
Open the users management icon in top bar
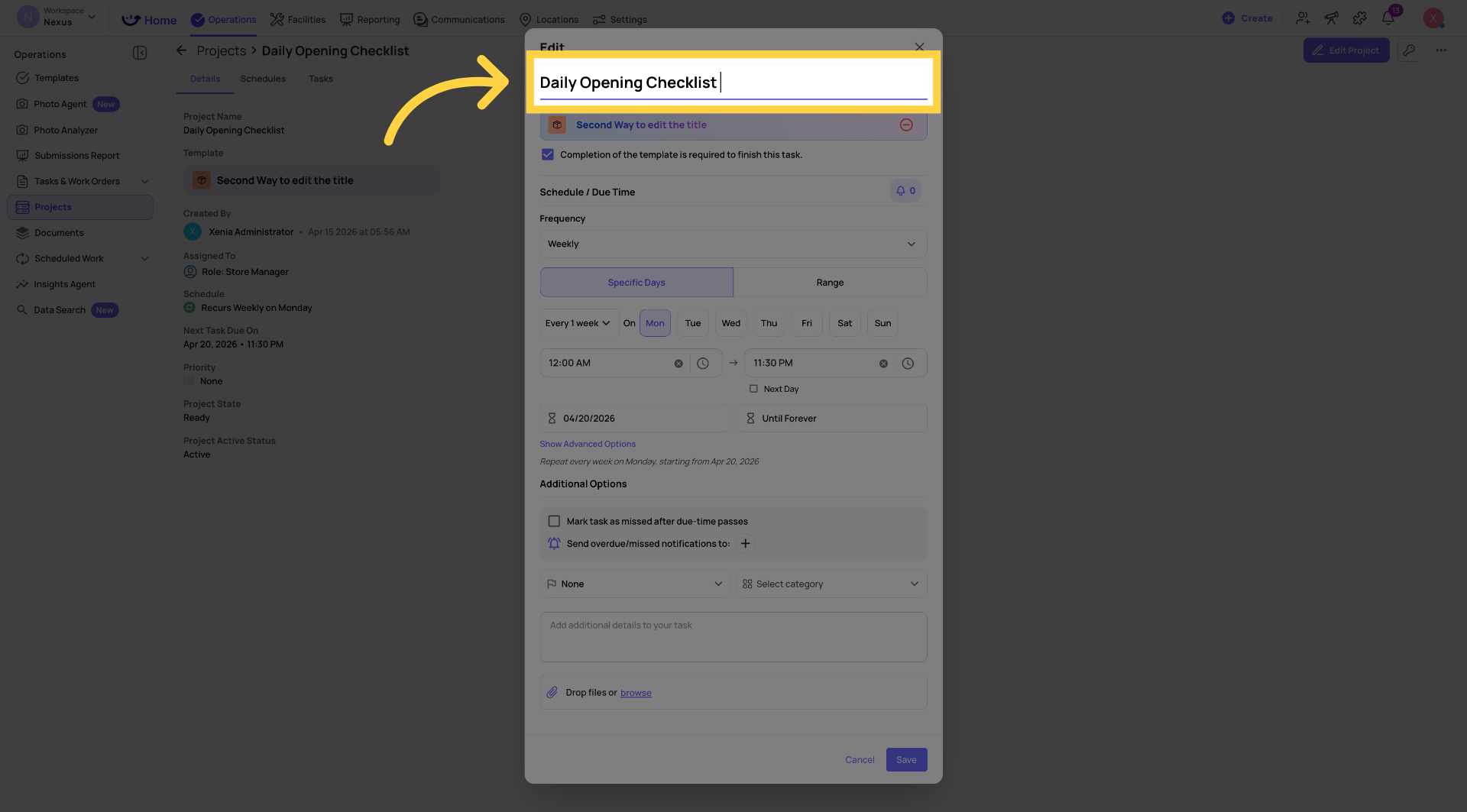1303,18
